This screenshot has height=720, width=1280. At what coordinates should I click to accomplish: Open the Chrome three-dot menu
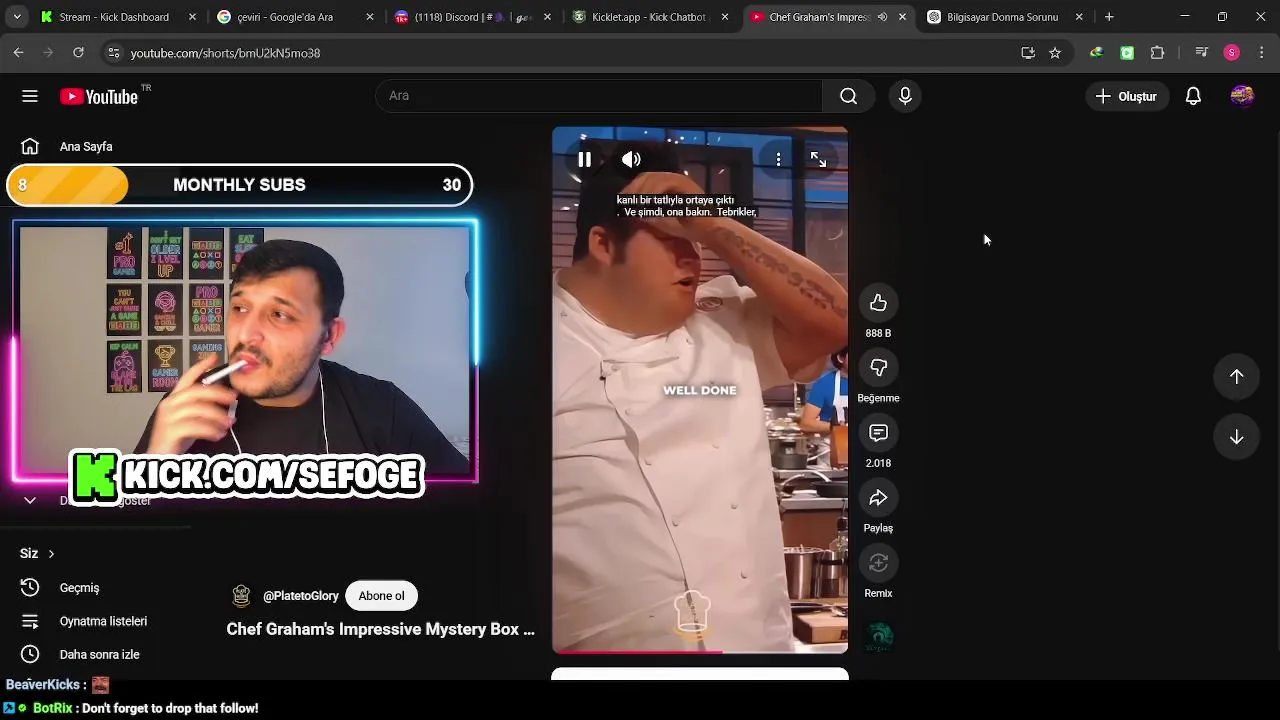1262,53
